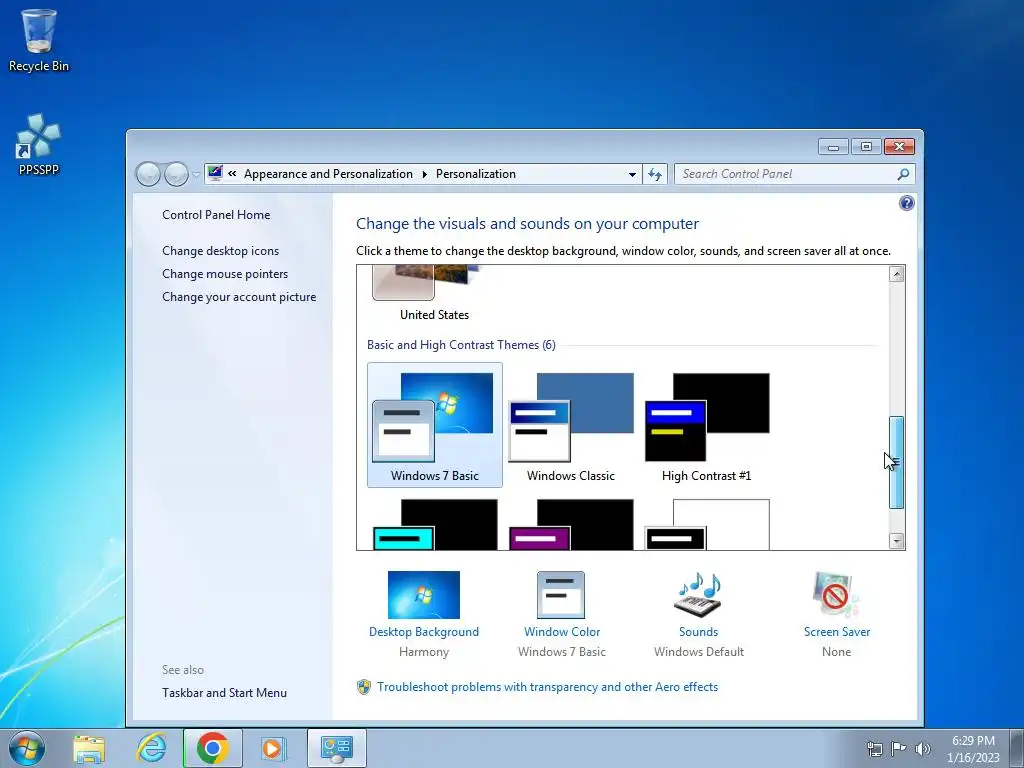Open the Help question mark icon
The width and height of the screenshot is (1024, 768).
[x=906, y=203]
